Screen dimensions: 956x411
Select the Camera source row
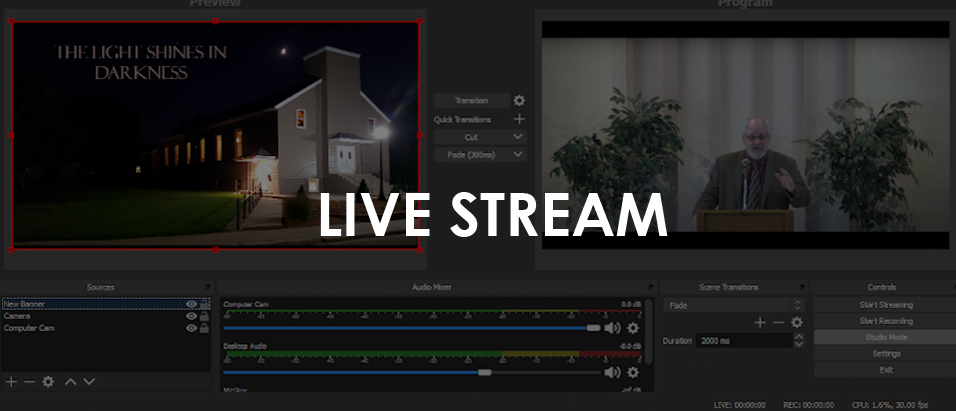click(x=106, y=316)
